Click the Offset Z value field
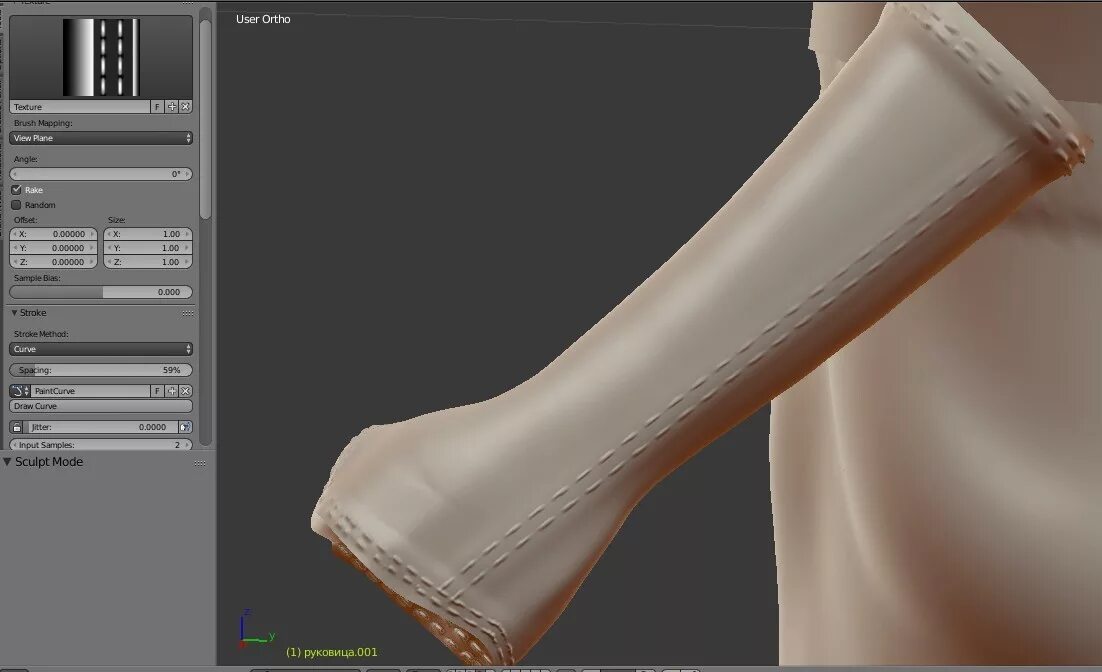 pyautogui.click(x=53, y=261)
